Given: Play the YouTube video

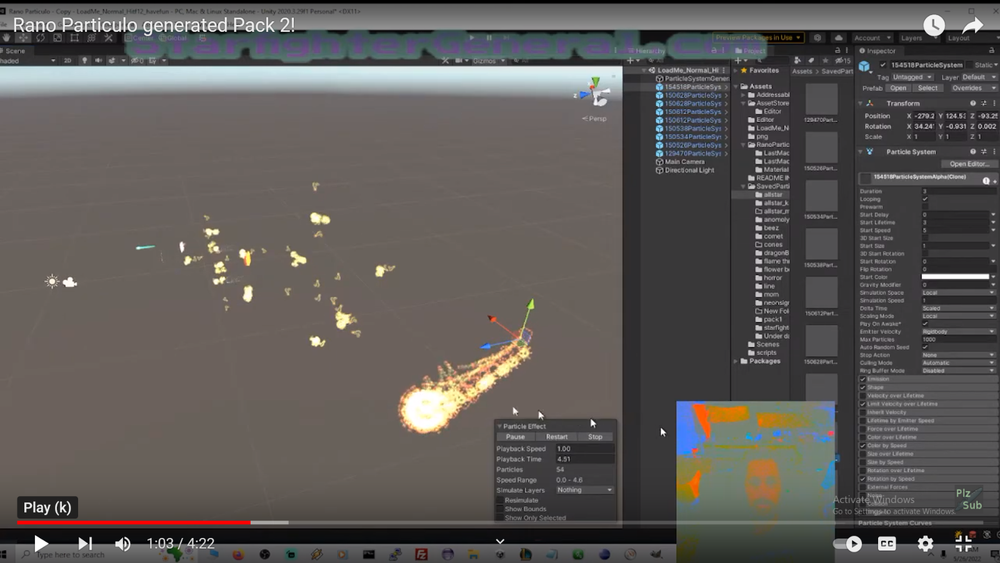Looking at the screenshot, I should [x=41, y=543].
